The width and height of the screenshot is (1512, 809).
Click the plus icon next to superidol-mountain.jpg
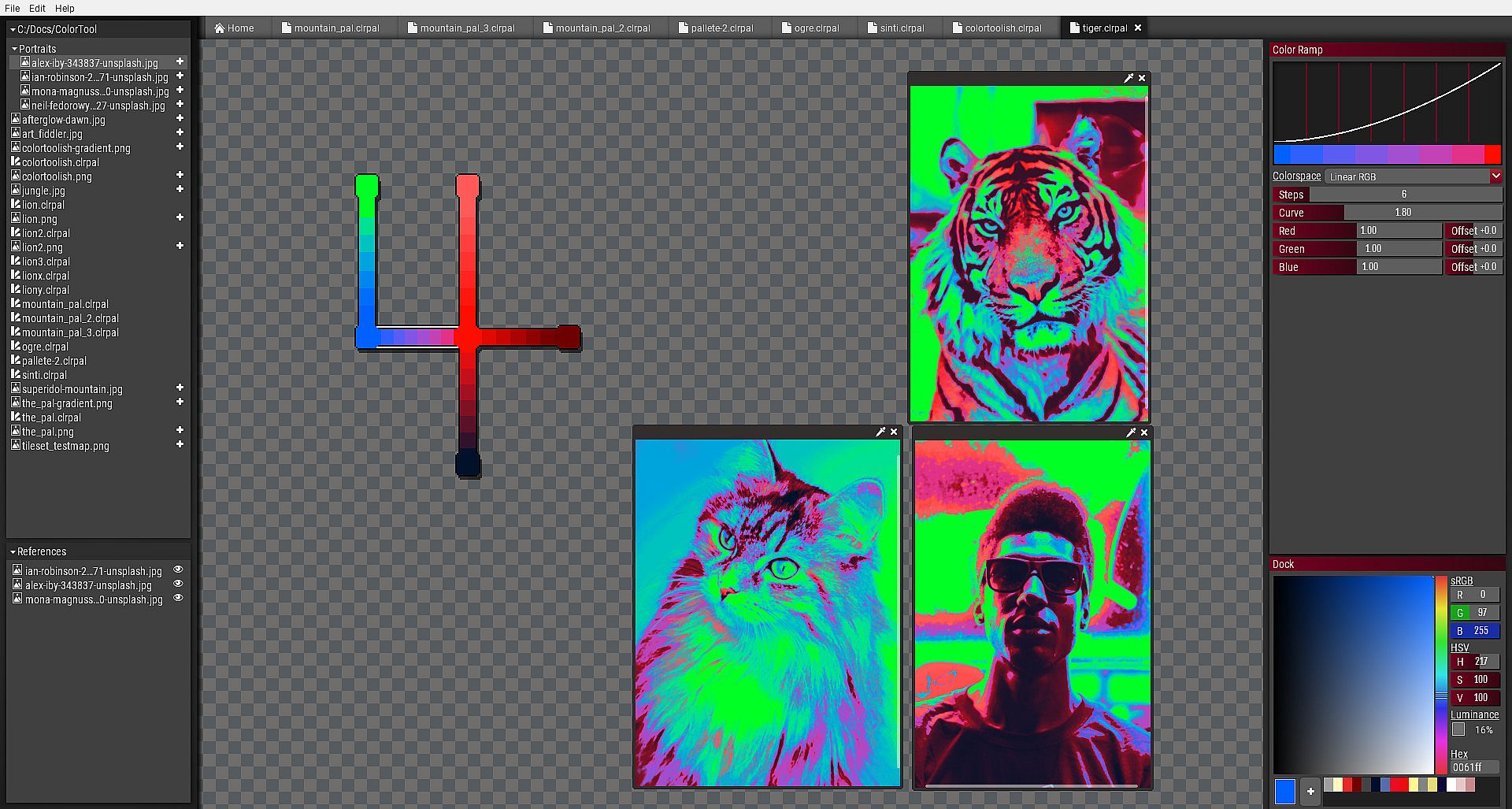pos(180,388)
